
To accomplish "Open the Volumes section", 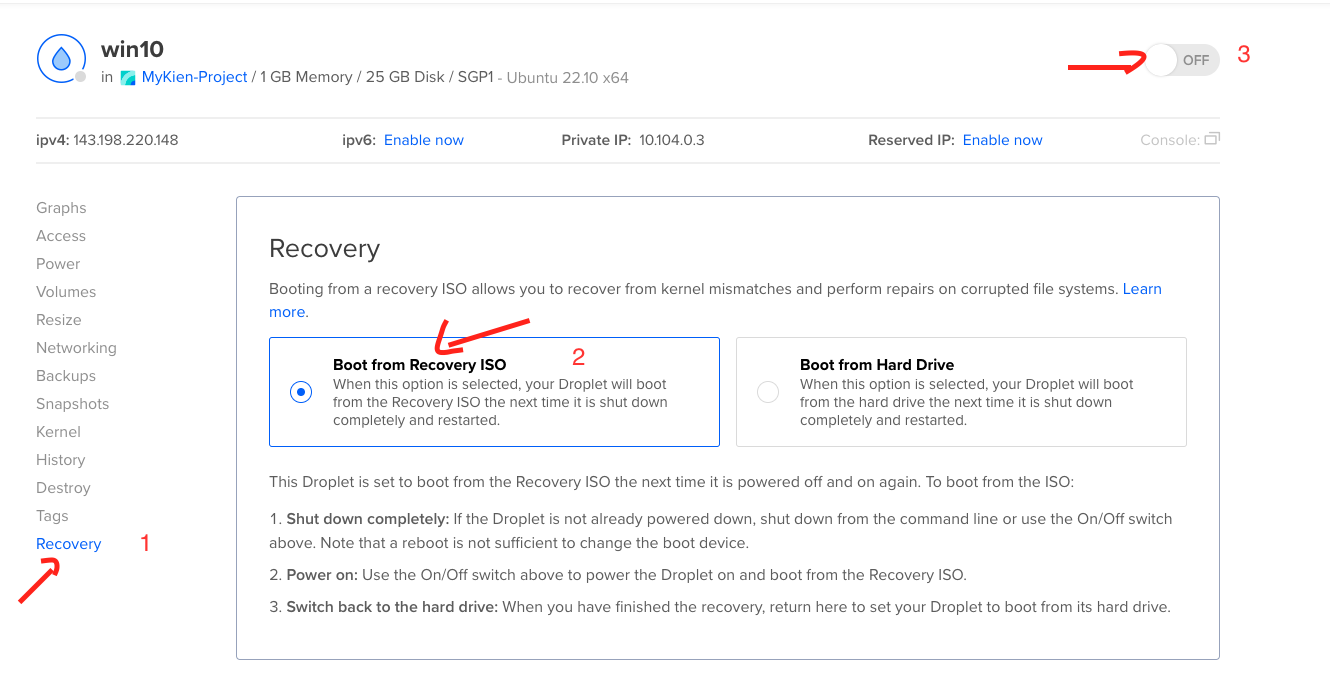I will coord(66,292).
